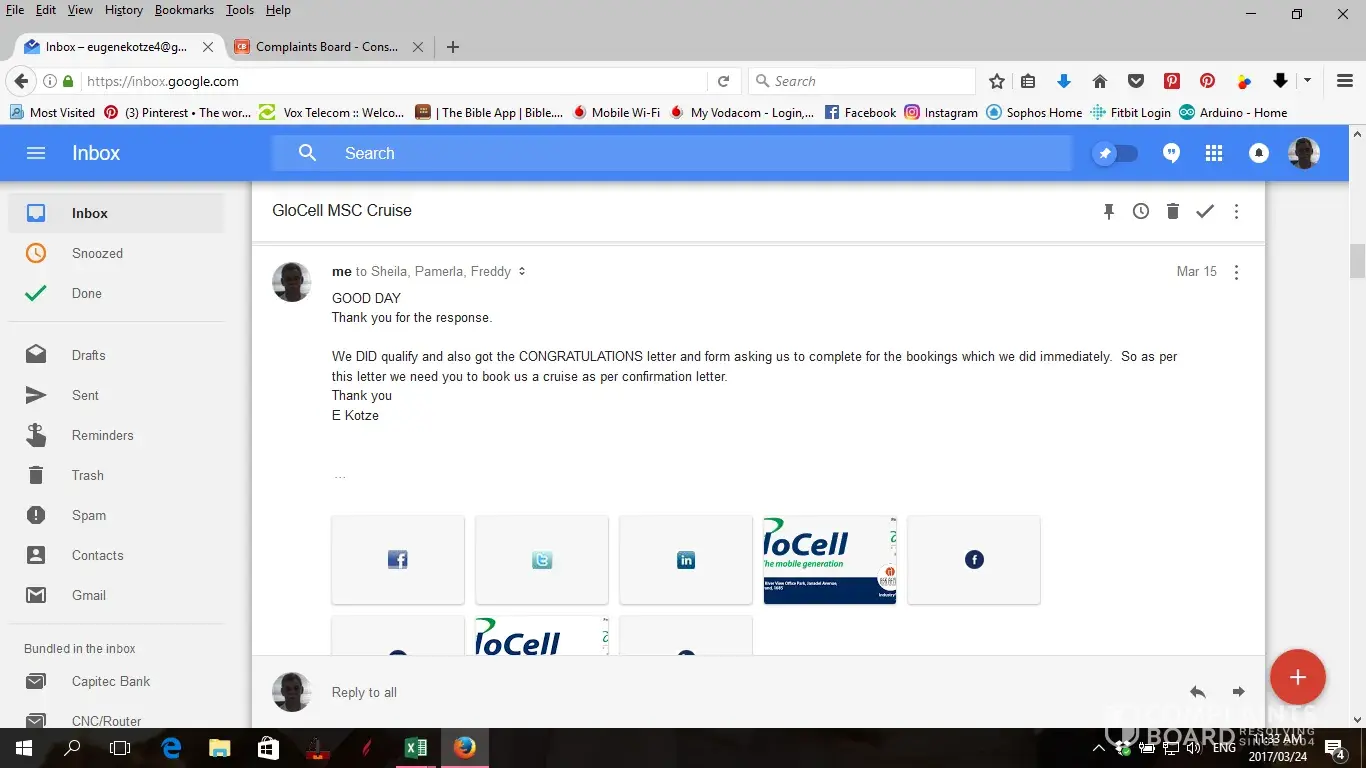Open the conversation's three-dot overflow menu
The height and width of the screenshot is (768, 1366).
(1236, 211)
